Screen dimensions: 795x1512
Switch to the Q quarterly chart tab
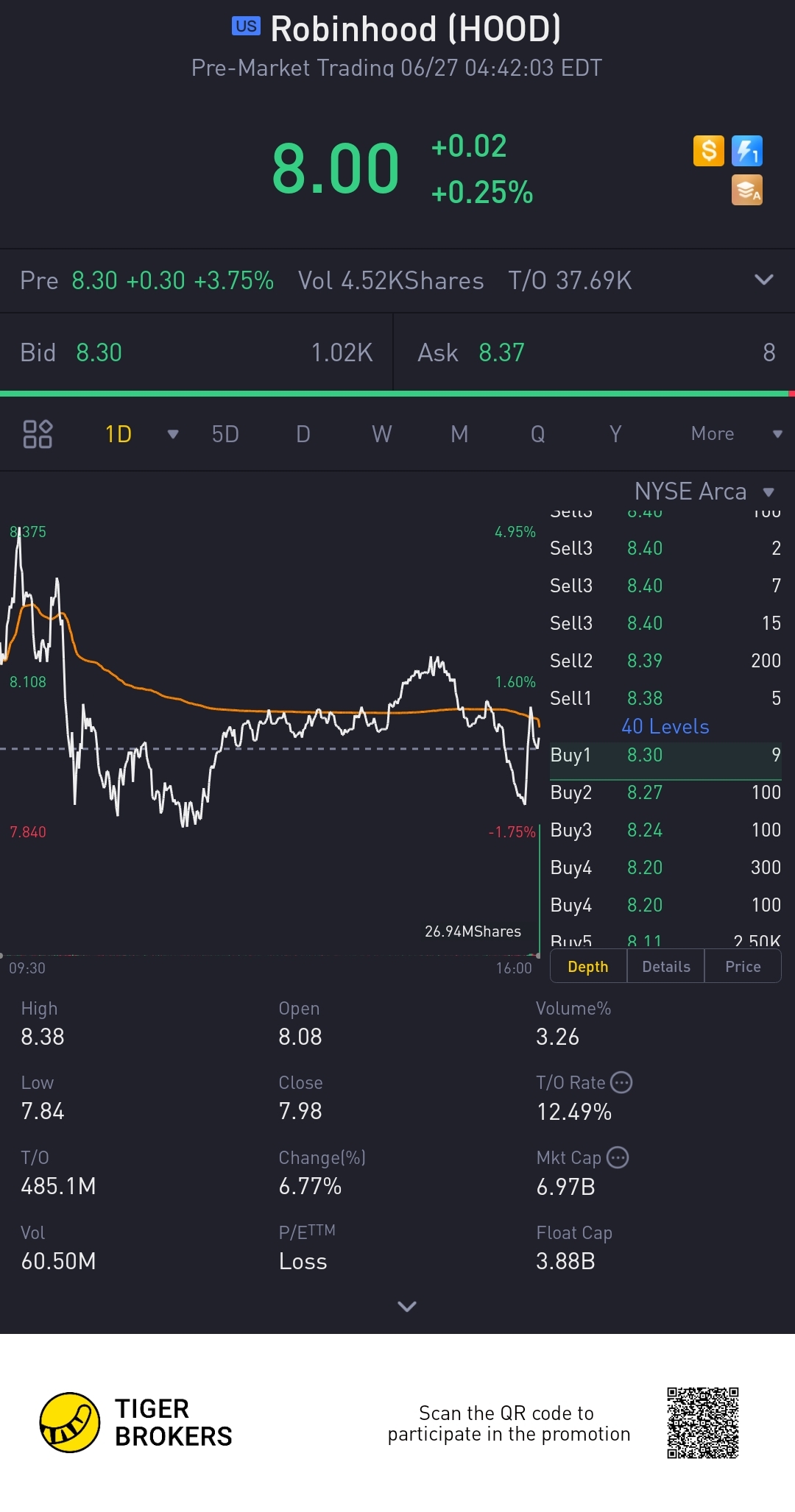538,434
